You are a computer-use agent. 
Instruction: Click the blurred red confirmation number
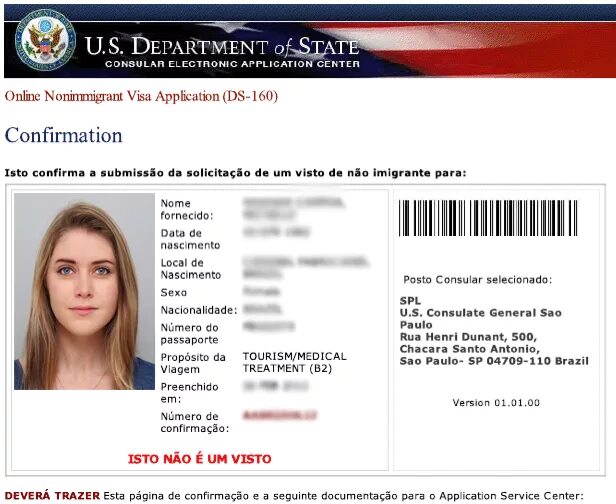pos(280,415)
